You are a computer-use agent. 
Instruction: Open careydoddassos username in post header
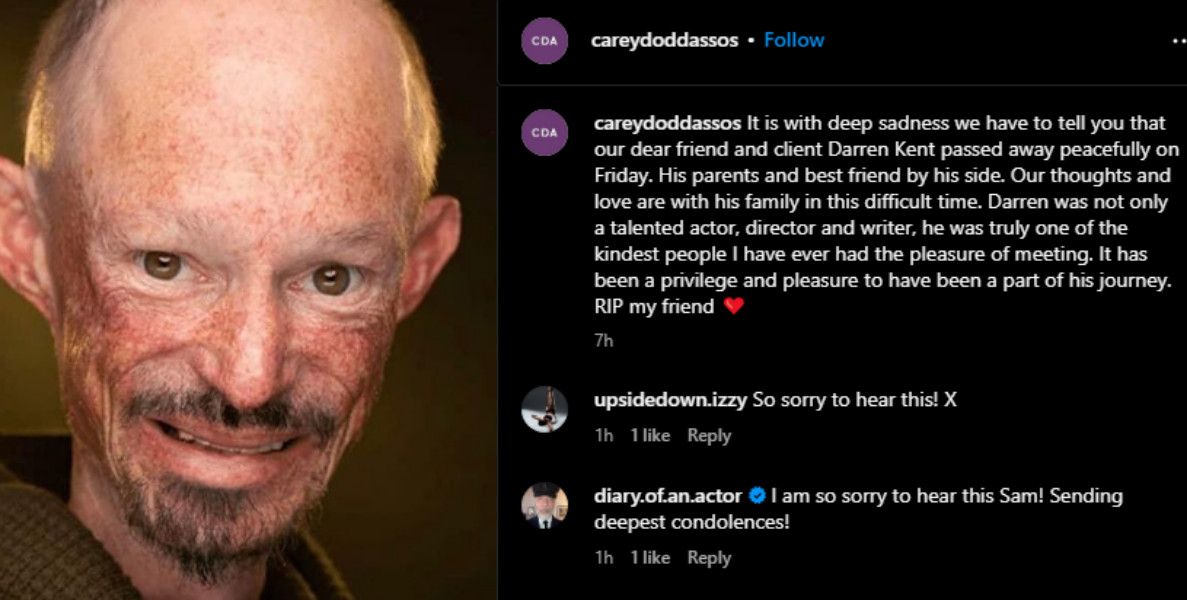pyautogui.click(x=665, y=40)
